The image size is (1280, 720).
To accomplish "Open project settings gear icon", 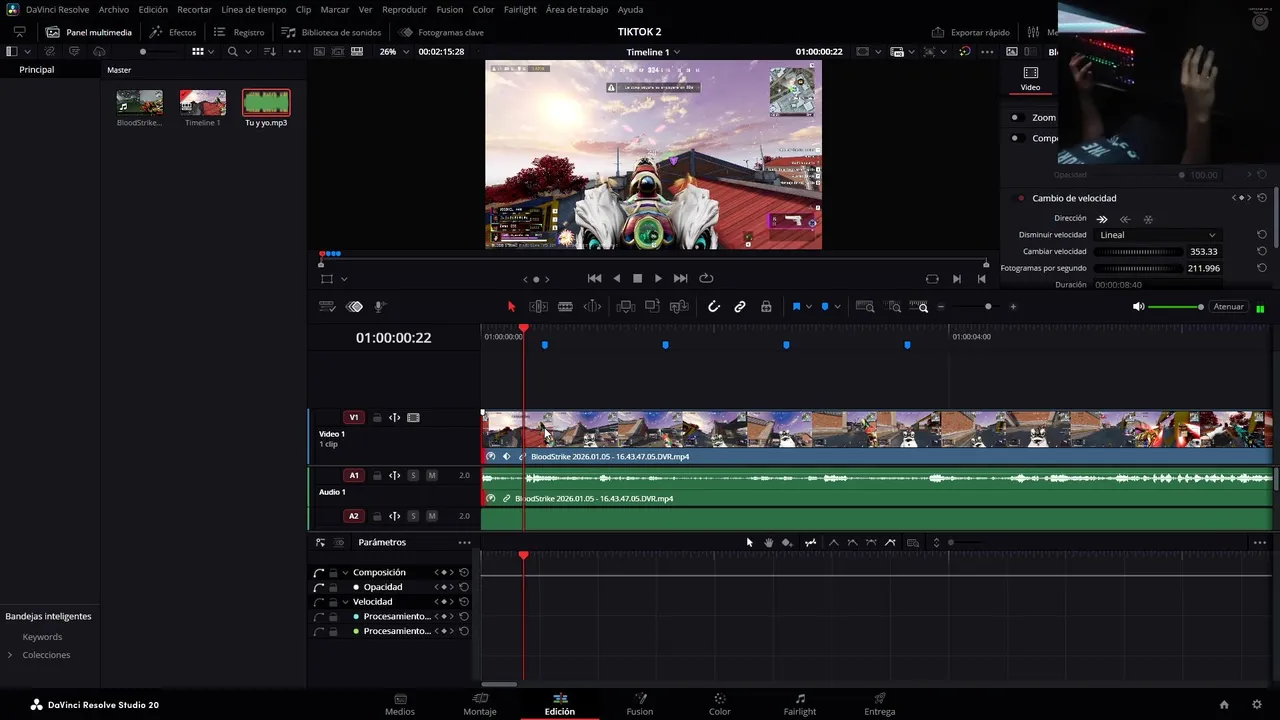I will pos(1257,704).
